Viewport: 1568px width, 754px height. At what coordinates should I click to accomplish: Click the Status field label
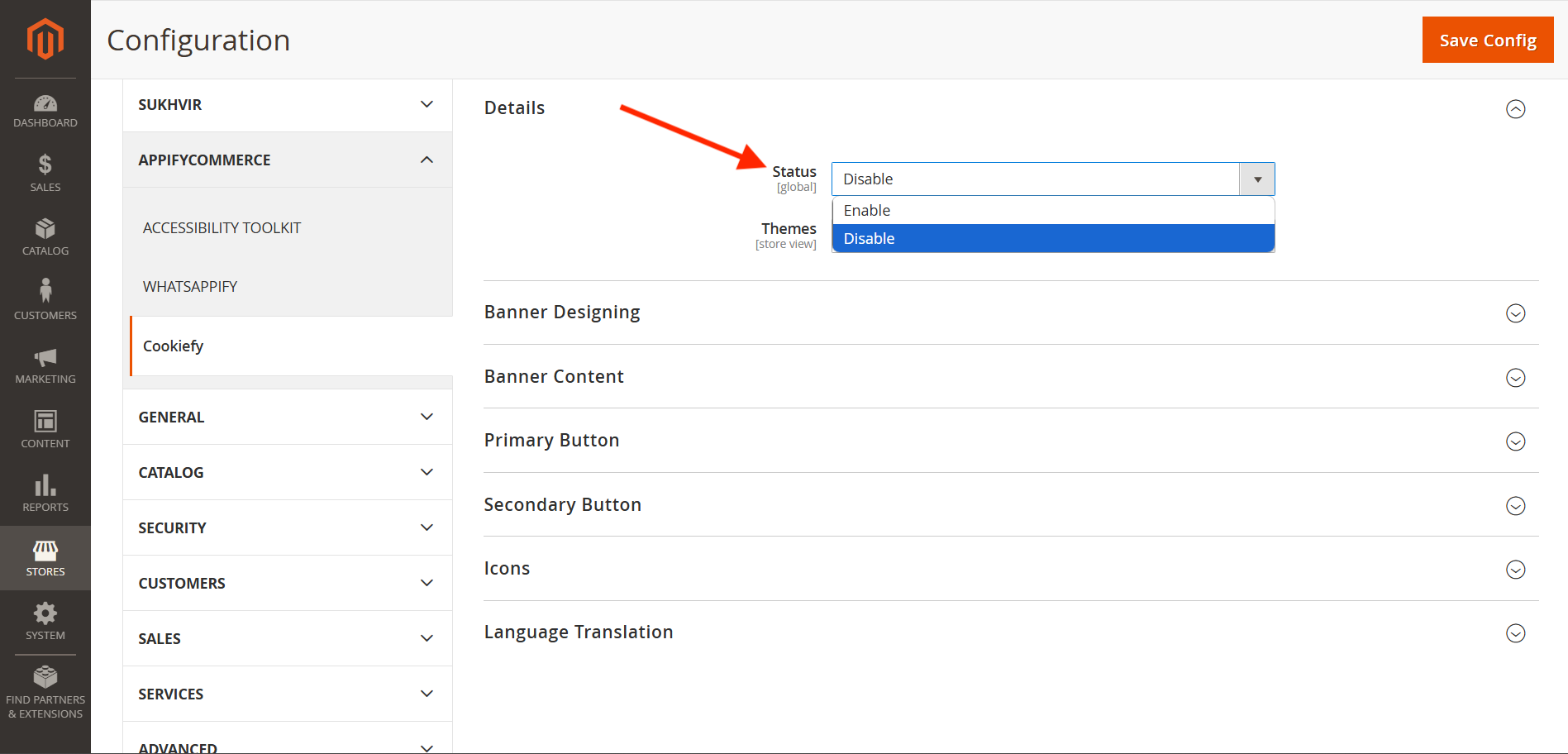click(794, 172)
